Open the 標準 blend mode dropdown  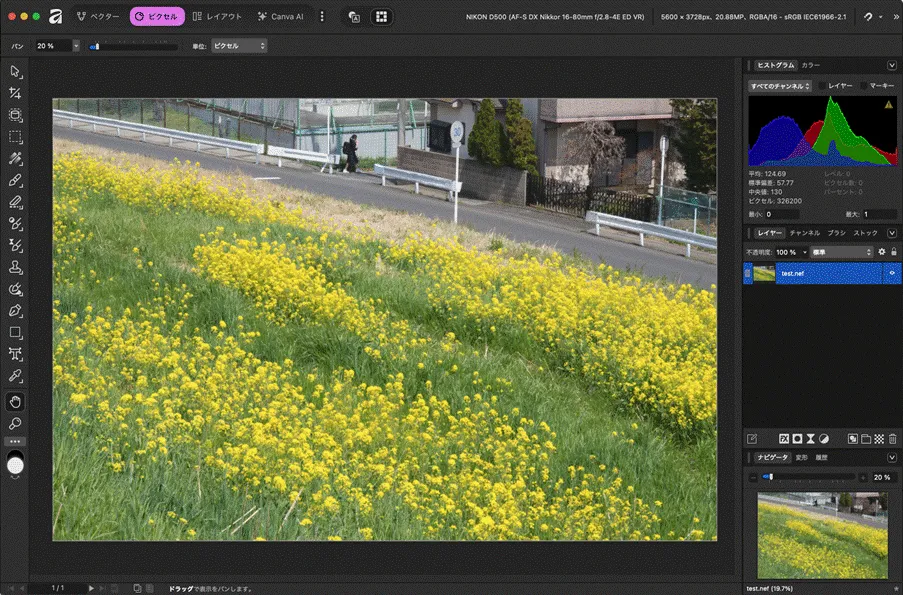click(842, 252)
